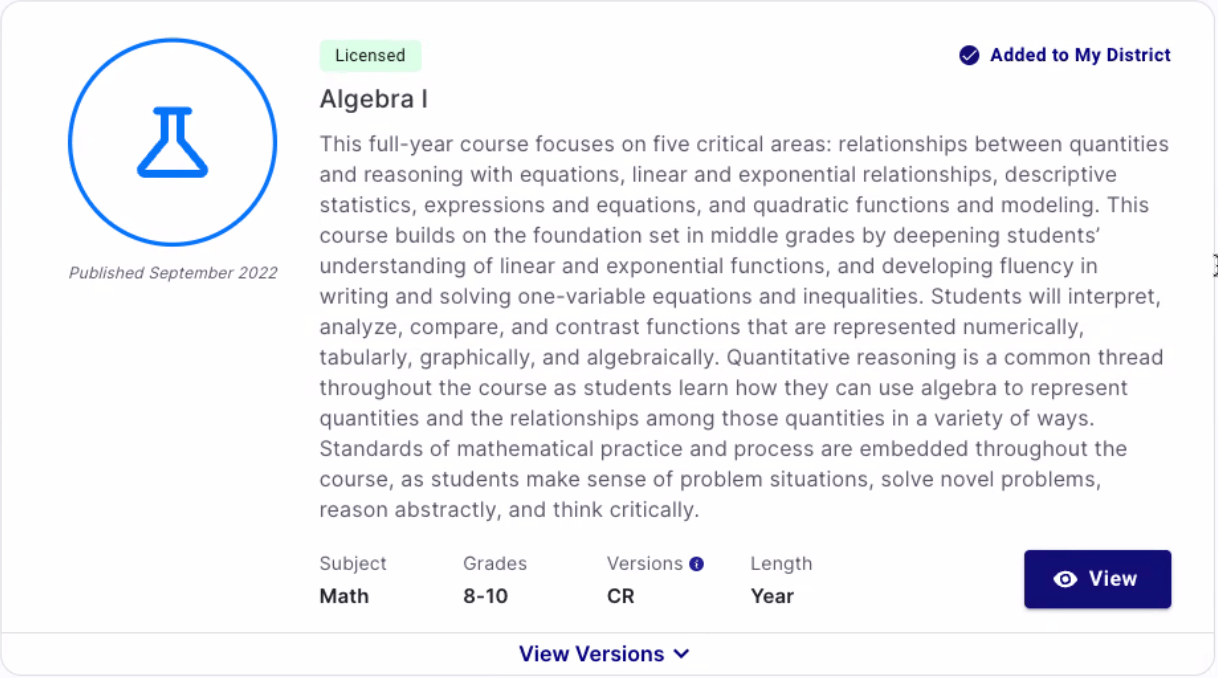Select the Year length value
The height and width of the screenshot is (678, 1218).
point(772,596)
